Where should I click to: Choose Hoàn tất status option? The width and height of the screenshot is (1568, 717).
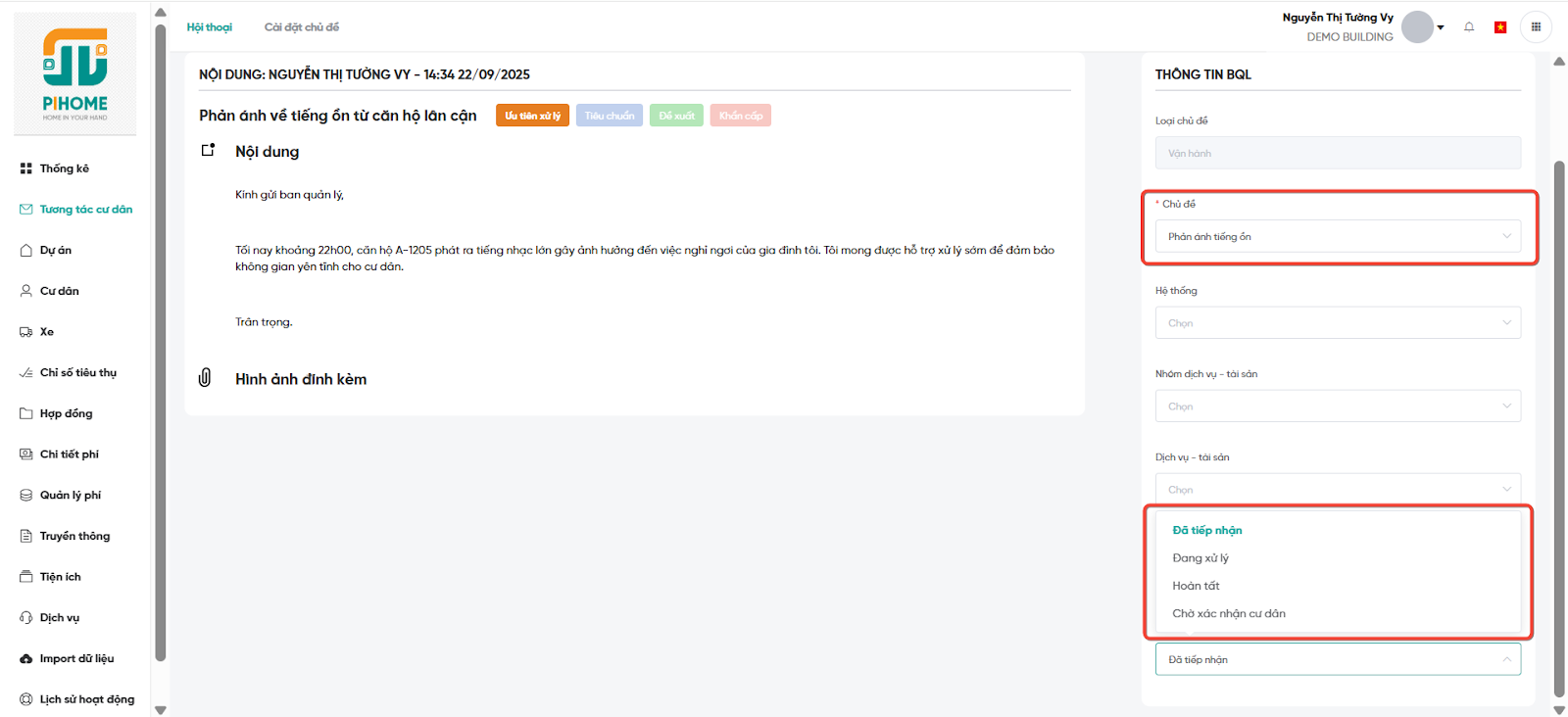tap(1196, 586)
